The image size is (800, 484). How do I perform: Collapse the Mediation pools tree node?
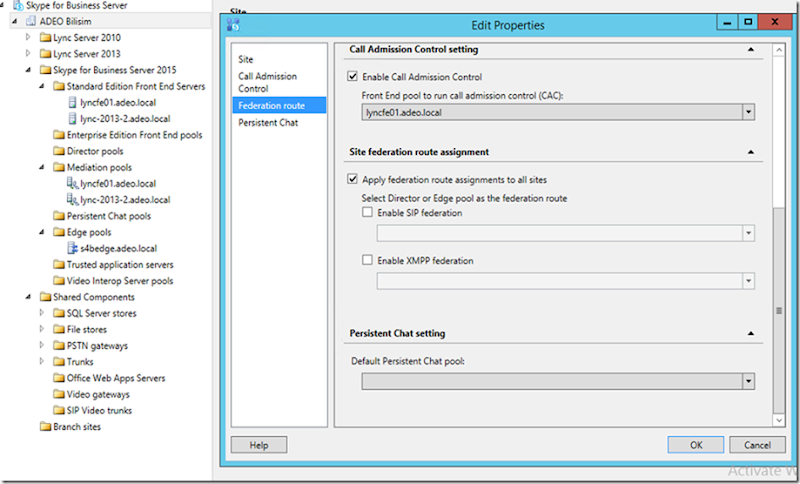(x=42, y=167)
